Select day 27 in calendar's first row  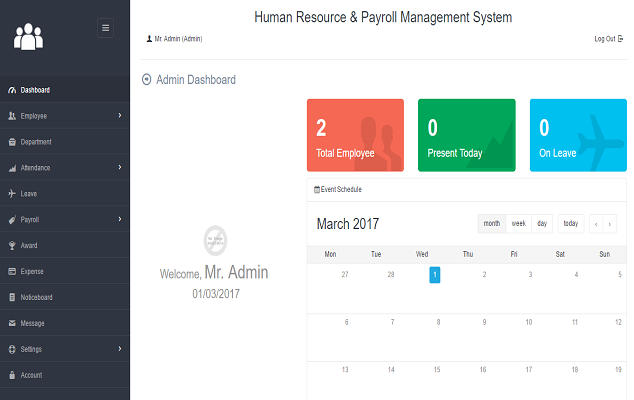click(x=345, y=275)
